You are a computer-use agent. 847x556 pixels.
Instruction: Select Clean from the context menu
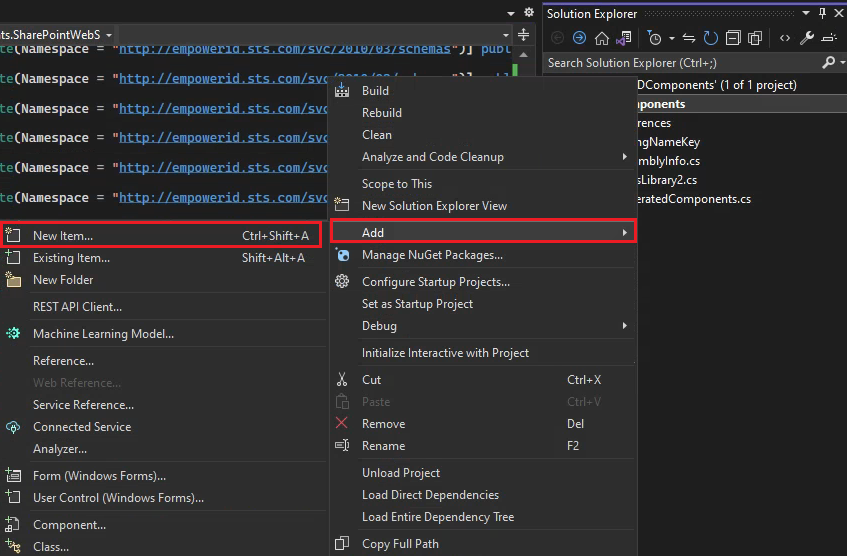point(483,135)
